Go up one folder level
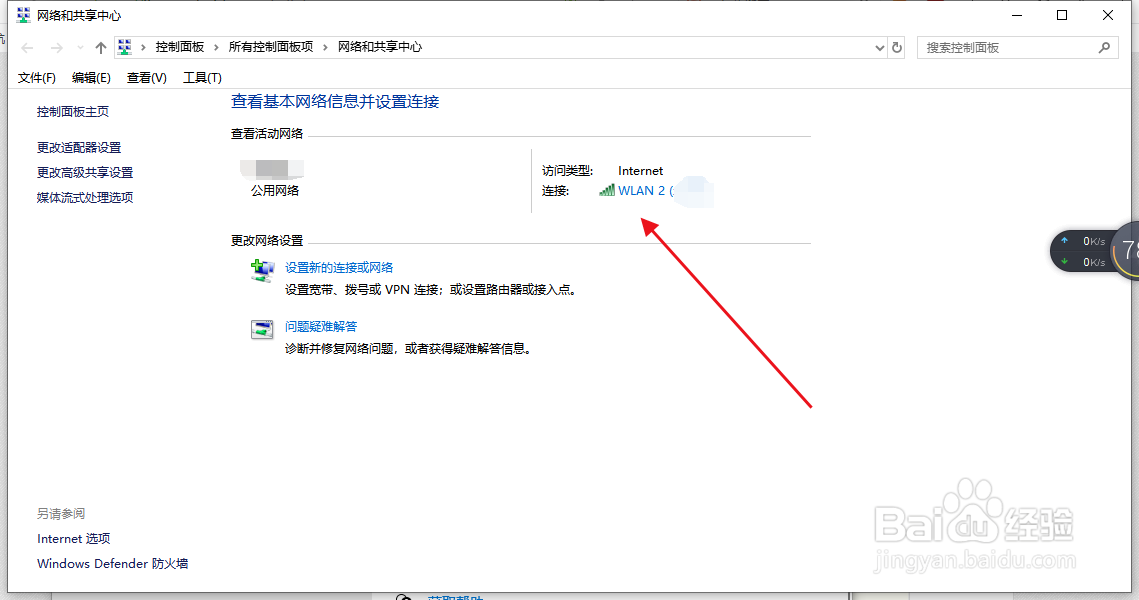Image resolution: width=1139 pixels, height=600 pixels. point(100,48)
